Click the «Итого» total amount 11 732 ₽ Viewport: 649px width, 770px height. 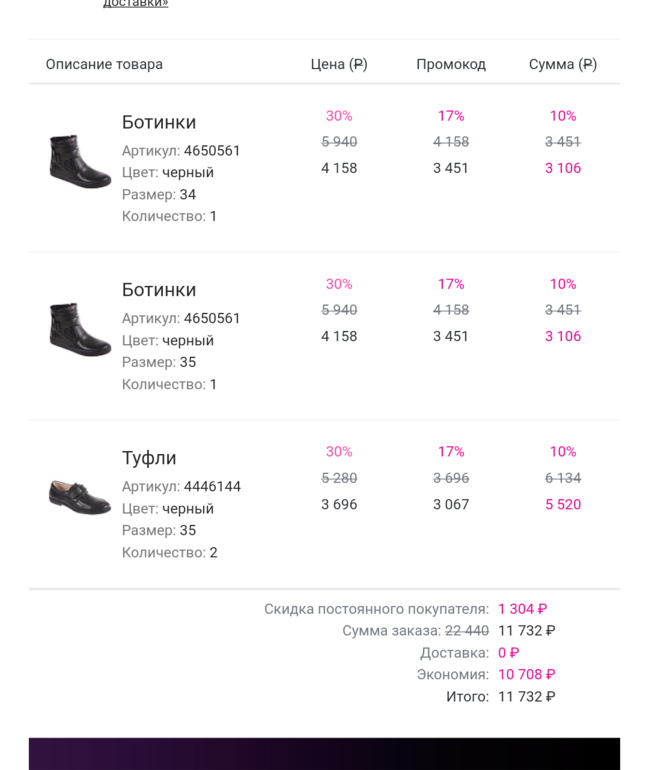(x=526, y=696)
